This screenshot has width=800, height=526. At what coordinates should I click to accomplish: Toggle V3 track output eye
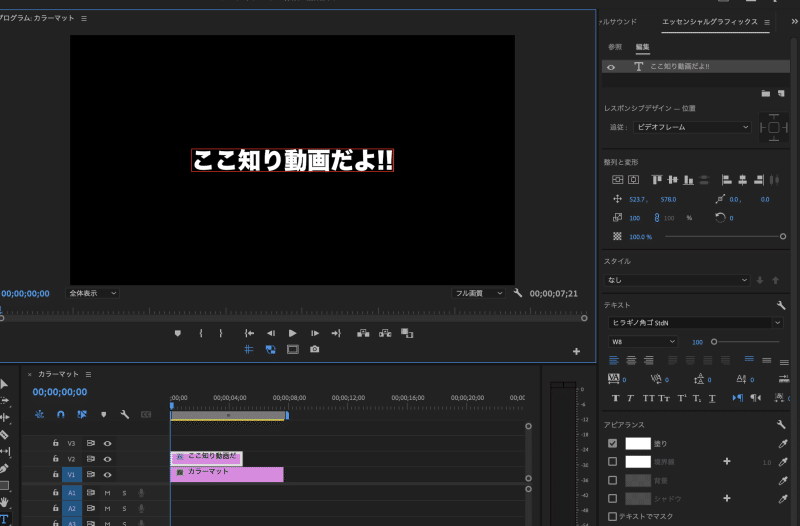(108, 443)
